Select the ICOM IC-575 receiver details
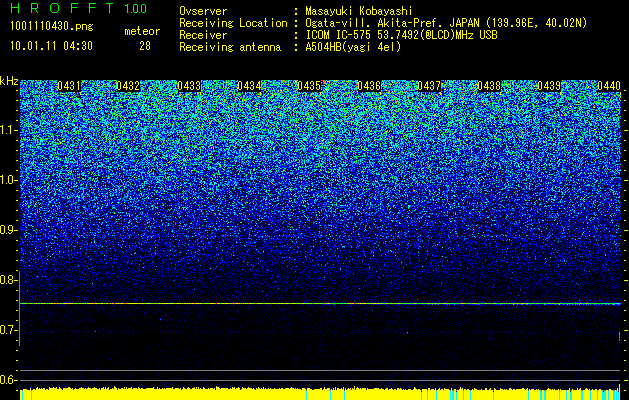This screenshot has width=629, height=400. 401,35
